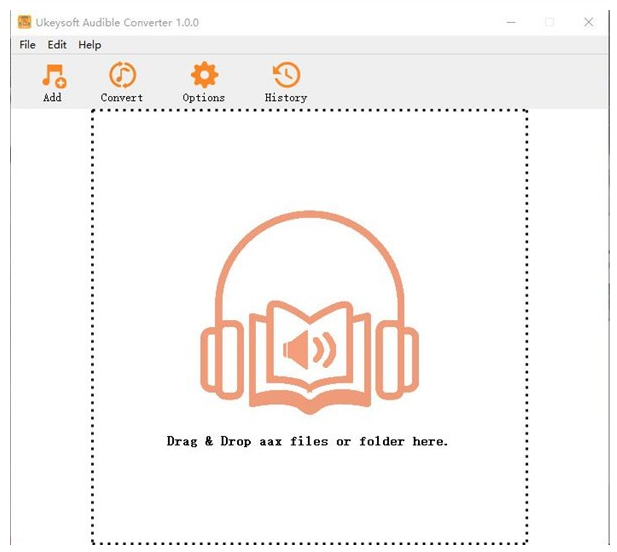This screenshot has width=617, height=552.
Task: Maximize the converter window
Action: click(549, 22)
